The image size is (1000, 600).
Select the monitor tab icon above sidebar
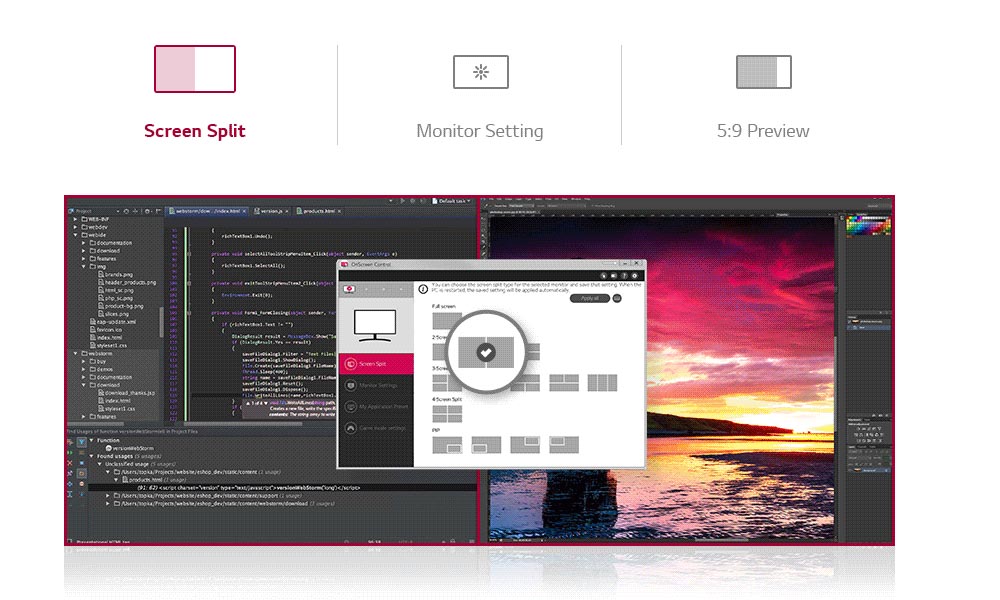[349, 289]
